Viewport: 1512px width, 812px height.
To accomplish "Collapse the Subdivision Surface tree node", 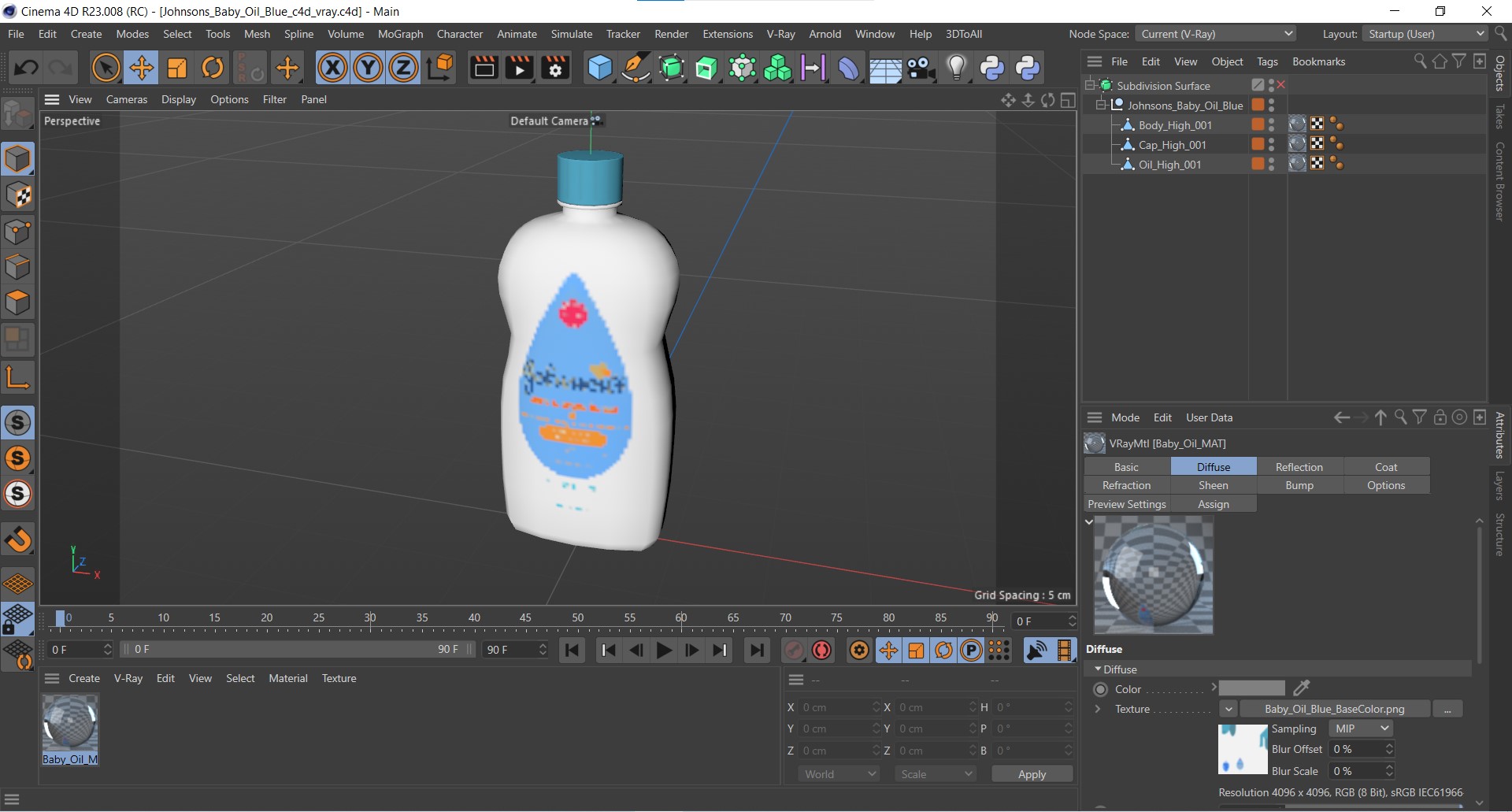I will click(x=1091, y=85).
